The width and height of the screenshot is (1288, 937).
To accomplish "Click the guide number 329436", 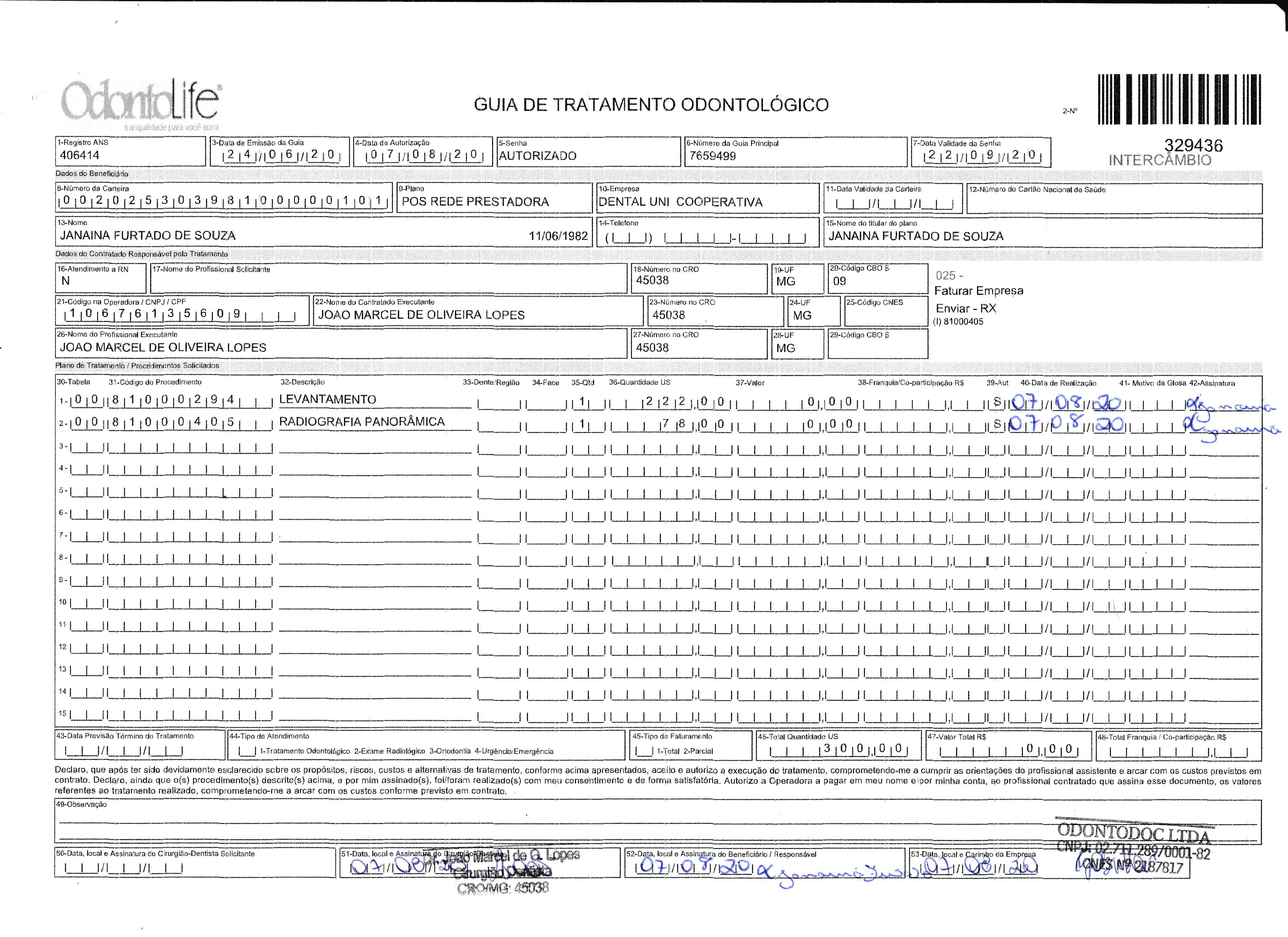I will click(1193, 145).
